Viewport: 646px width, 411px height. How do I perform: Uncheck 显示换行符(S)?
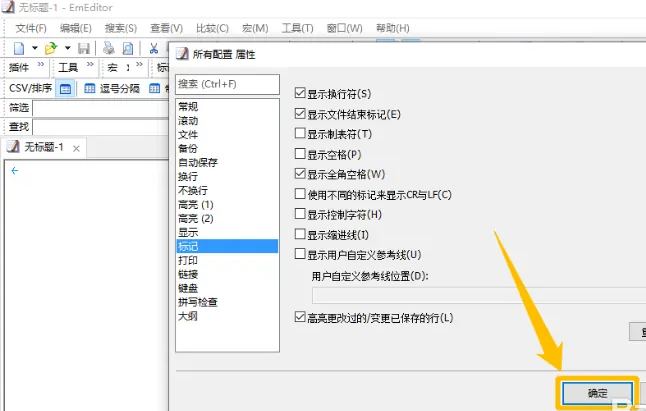(x=300, y=93)
